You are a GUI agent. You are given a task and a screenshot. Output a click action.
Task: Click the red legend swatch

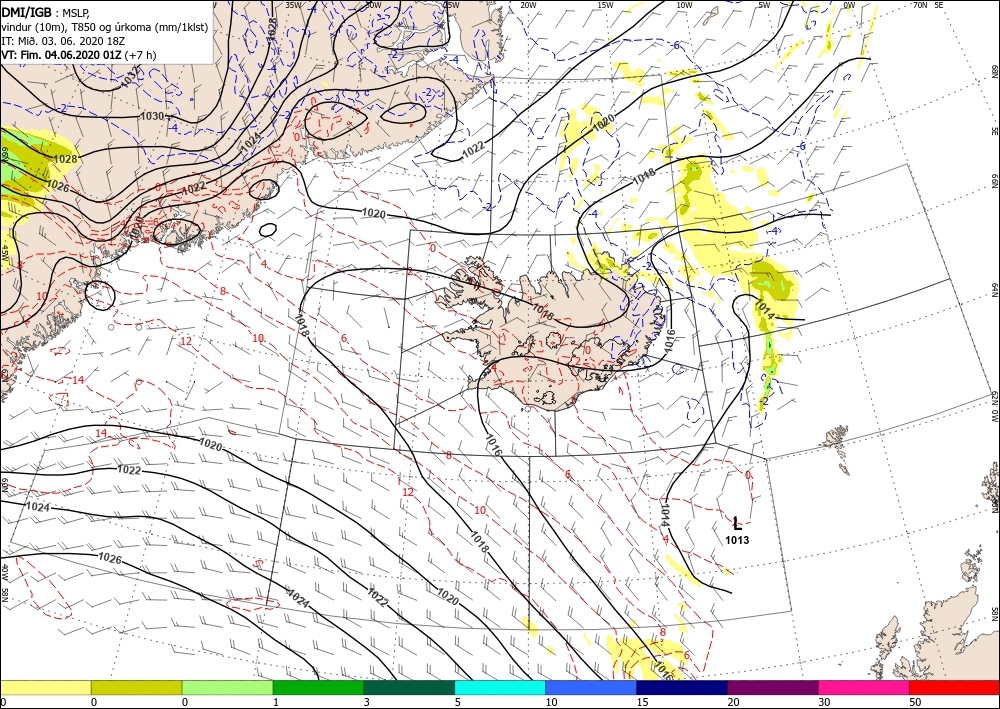tap(954, 687)
